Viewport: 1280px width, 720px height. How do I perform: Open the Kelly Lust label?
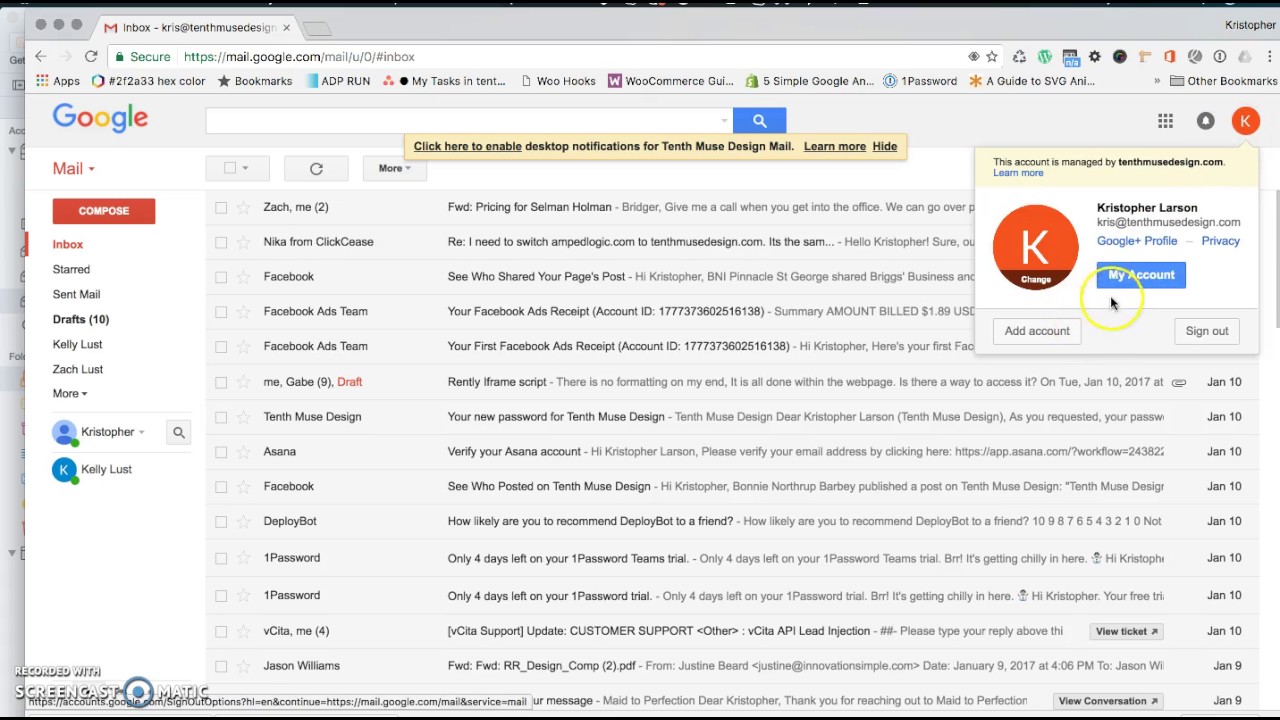click(77, 345)
